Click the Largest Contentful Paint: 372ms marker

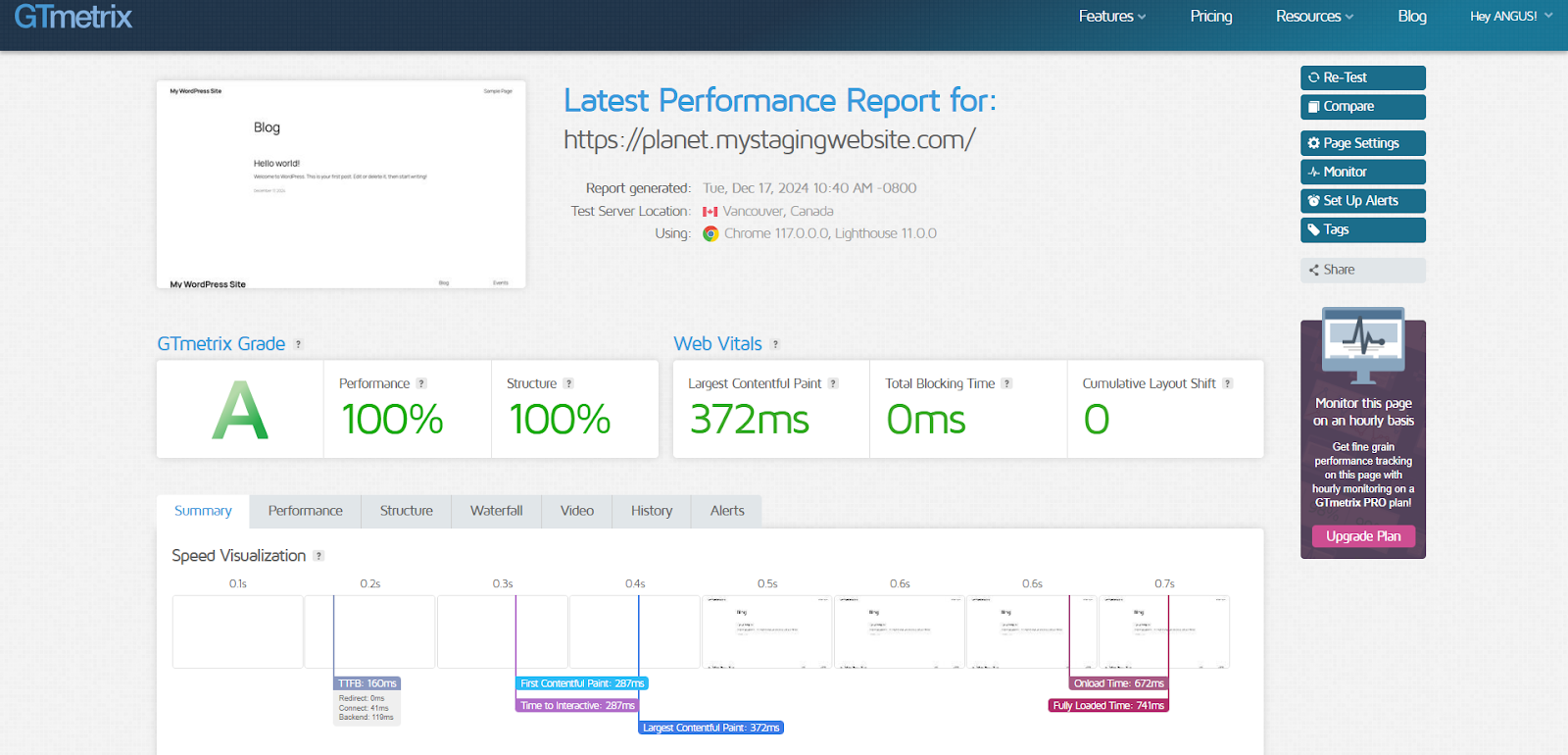[x=711, y=728]
